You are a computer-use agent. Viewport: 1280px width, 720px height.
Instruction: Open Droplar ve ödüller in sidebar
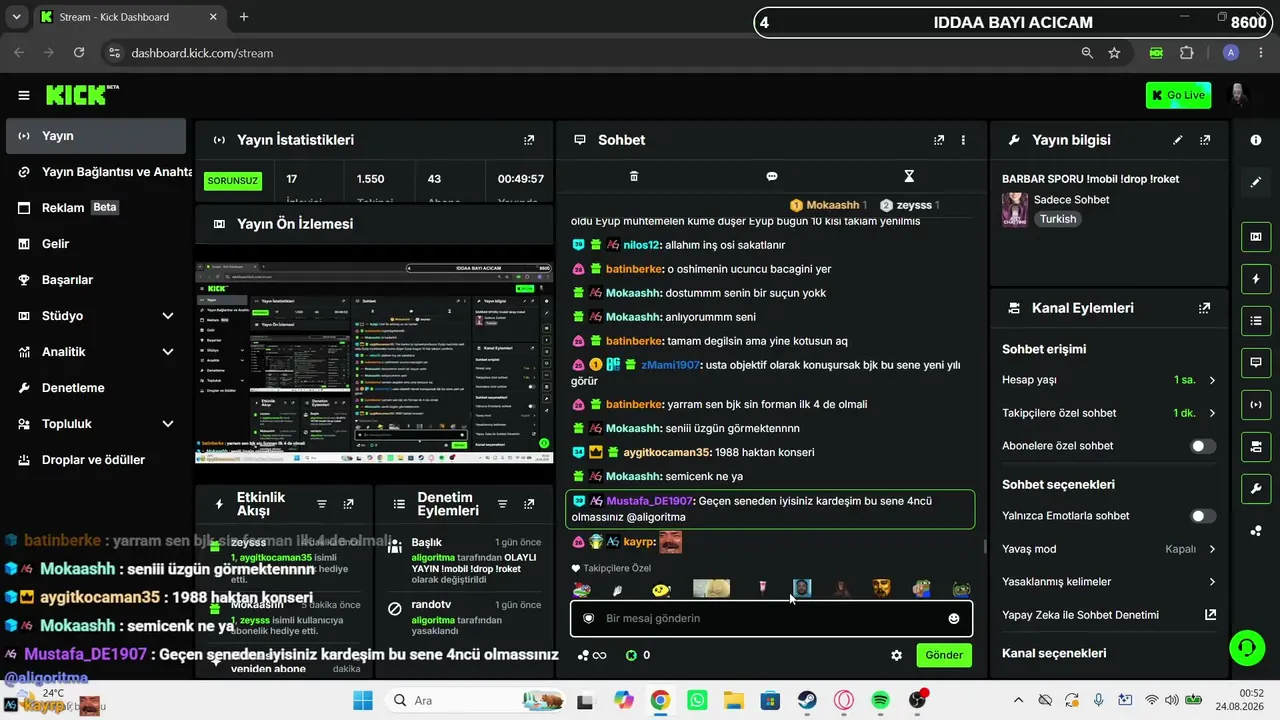click(x=96, y=460)
